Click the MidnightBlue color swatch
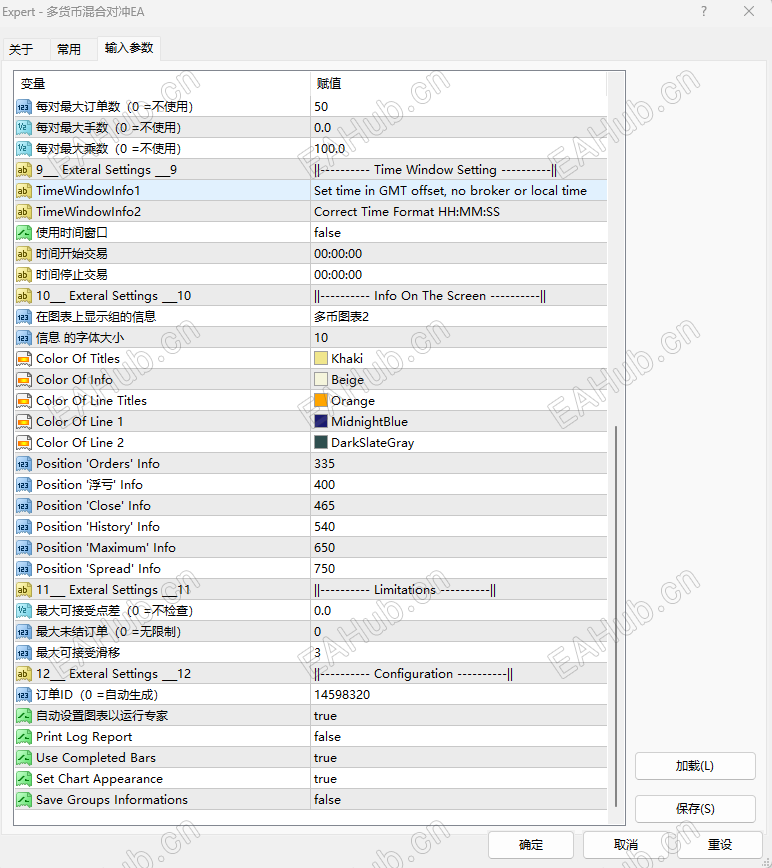This screenshot has height=868, width=772. 321,421
